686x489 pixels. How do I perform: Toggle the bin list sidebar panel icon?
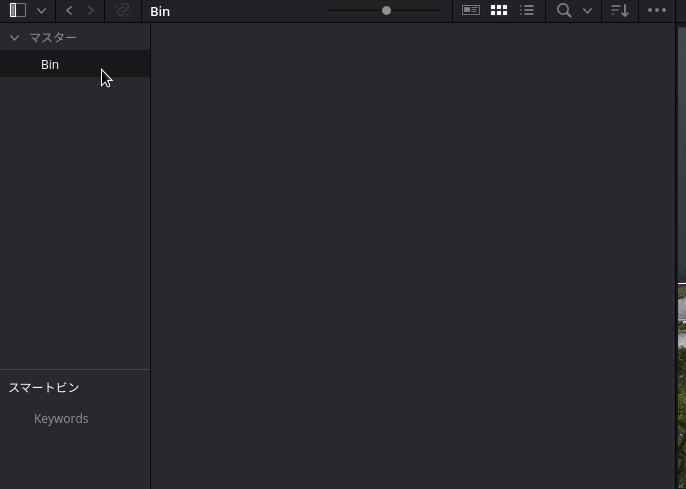coord(18,10)
